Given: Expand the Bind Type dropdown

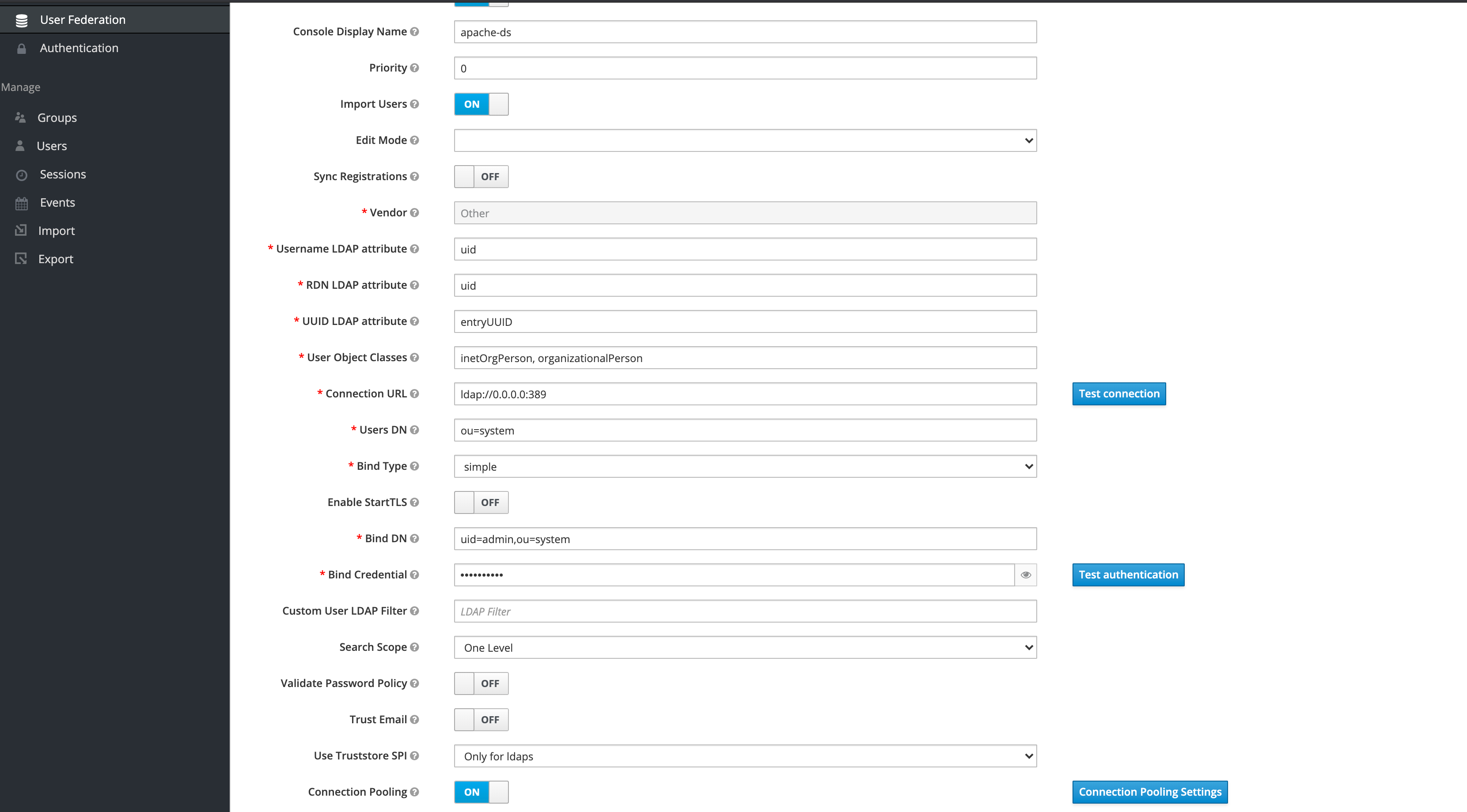Looking at the screenshot, I should (745, 466).
